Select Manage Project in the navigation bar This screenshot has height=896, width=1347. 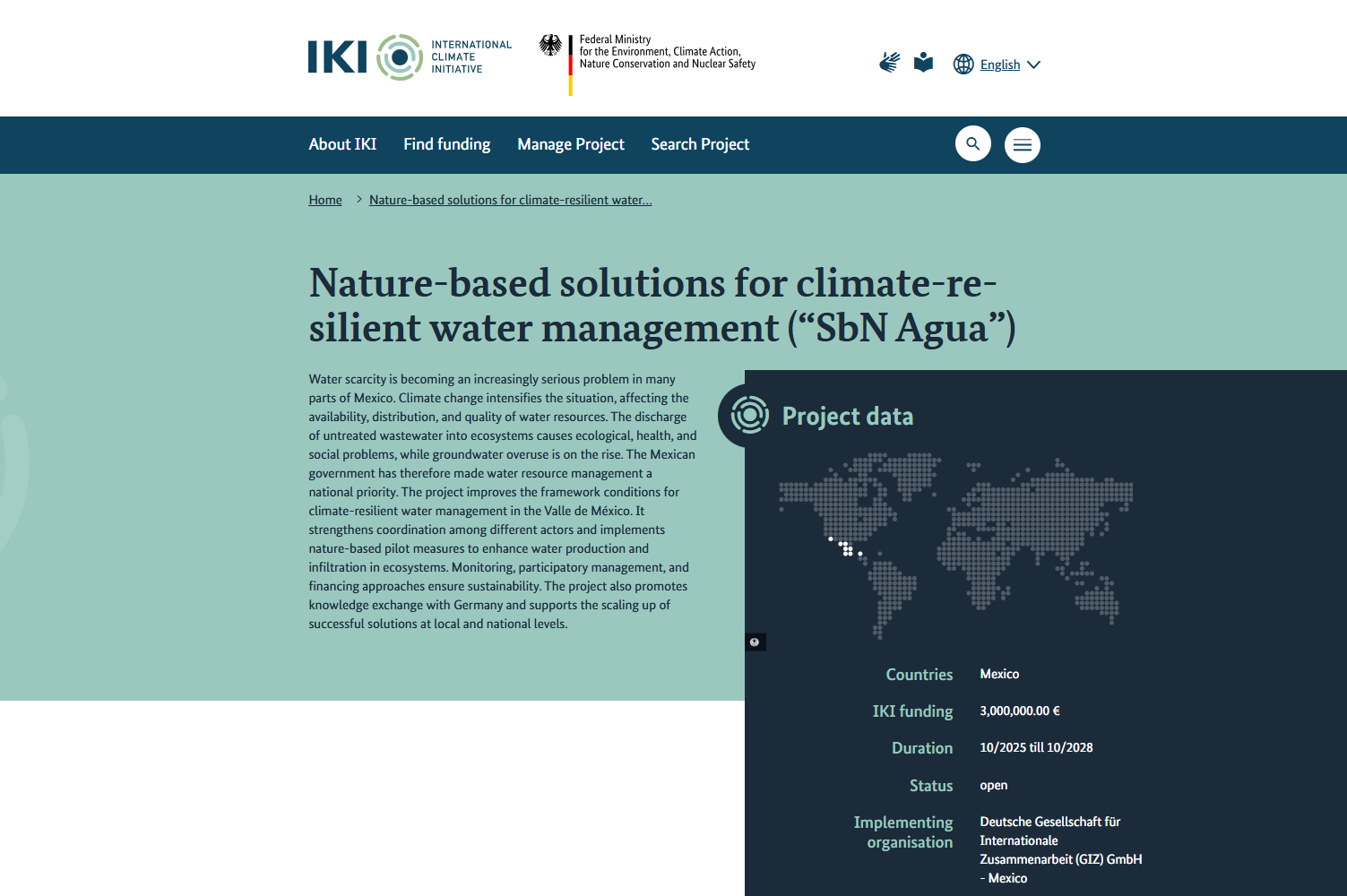click(570, 144)
